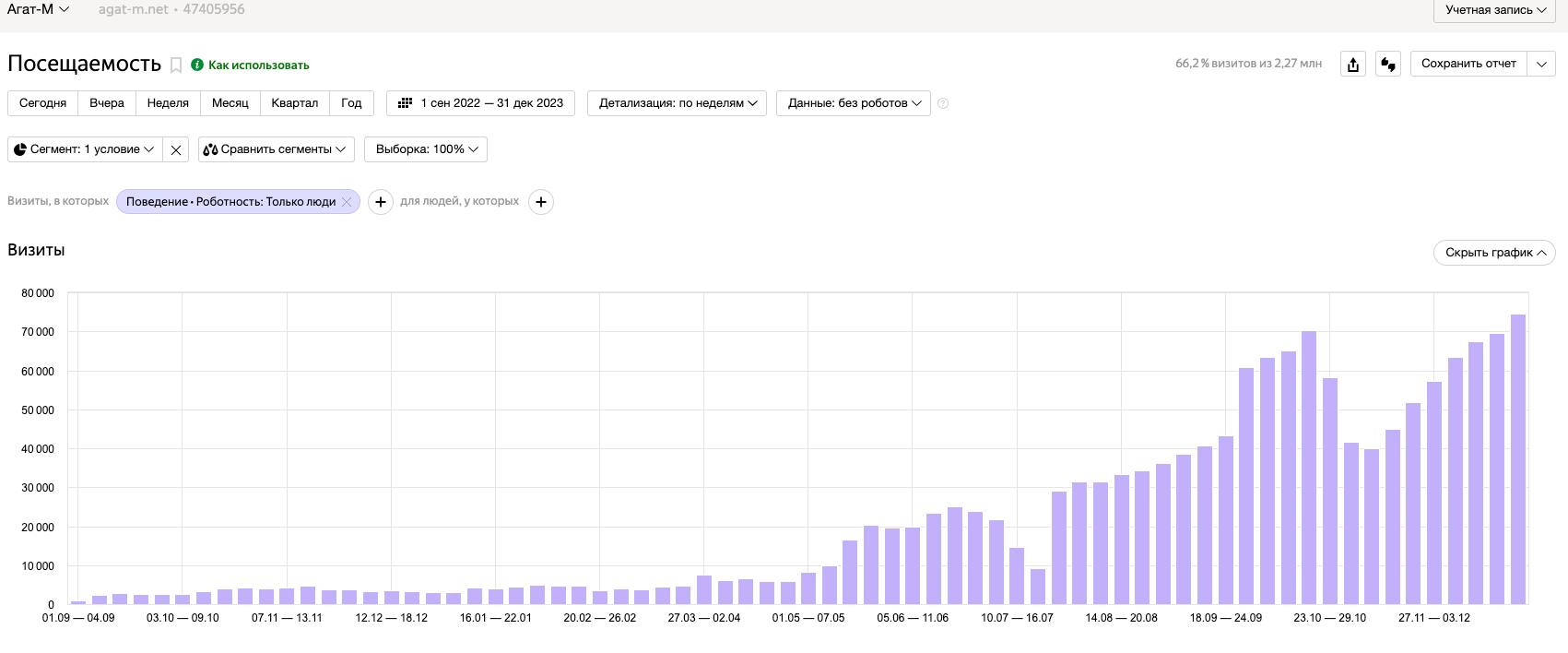Click the tallest bar at chart's right end
Screen dimensions: 1568x653
coord(1517,459)
